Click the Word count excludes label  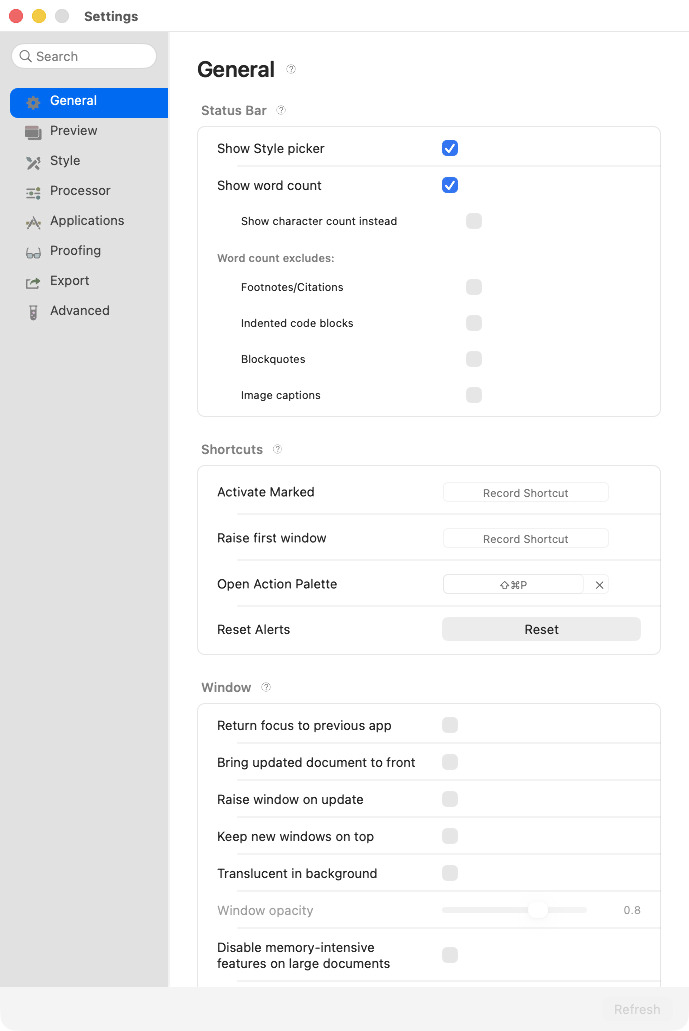pyautogui.click(x=275, y=258)
